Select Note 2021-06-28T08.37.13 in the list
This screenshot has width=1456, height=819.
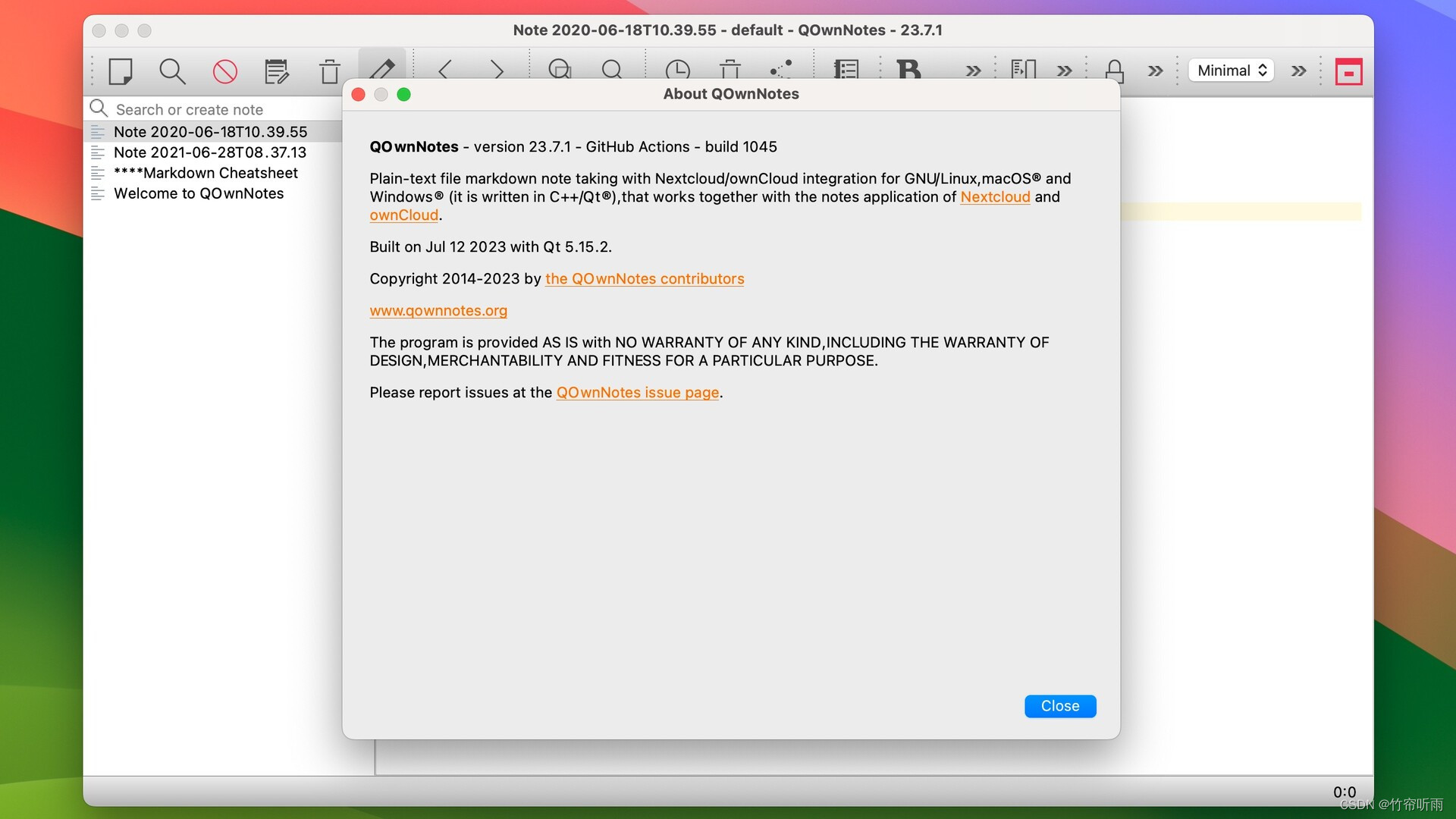tap(212, 152)
